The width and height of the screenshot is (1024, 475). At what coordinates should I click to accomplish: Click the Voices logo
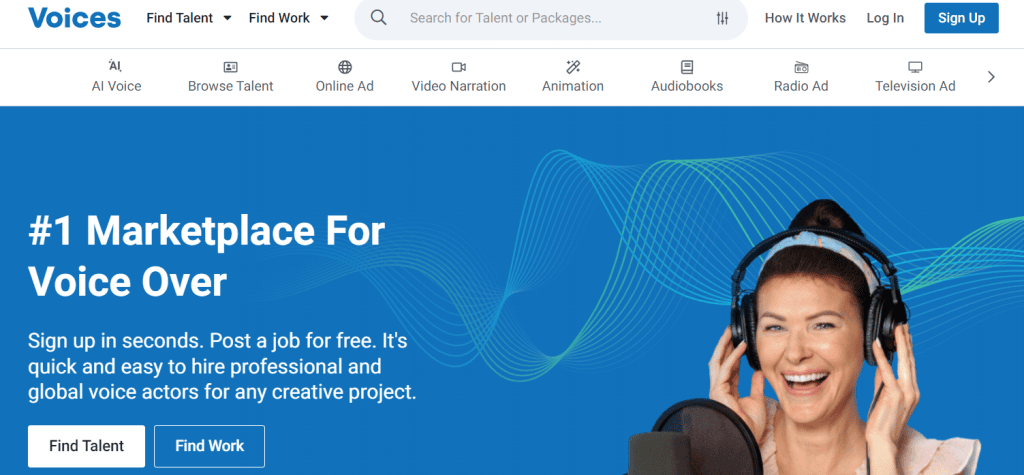(74, 18)
